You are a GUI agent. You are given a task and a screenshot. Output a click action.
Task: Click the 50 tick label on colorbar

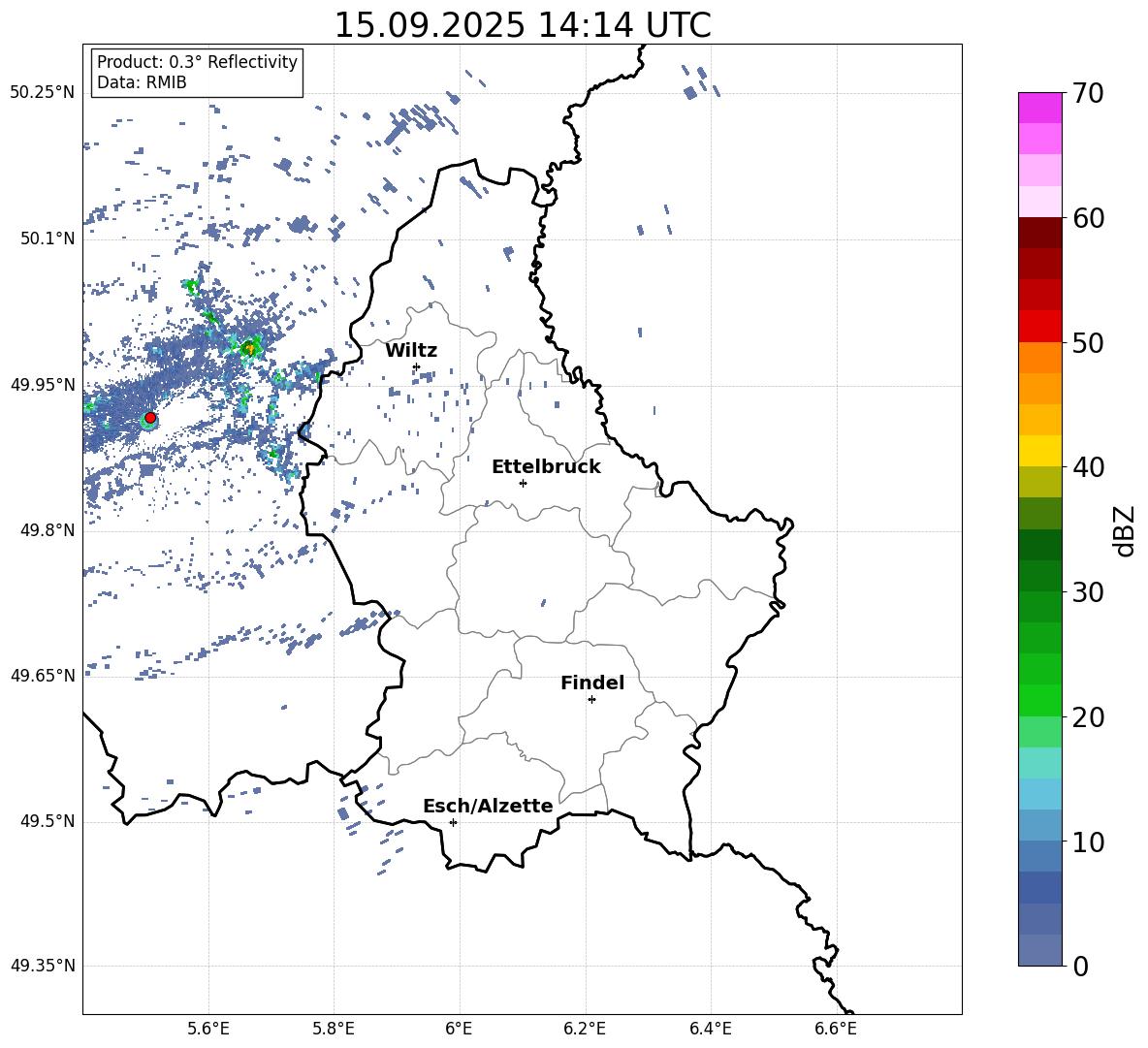[x=1088, y=342]
